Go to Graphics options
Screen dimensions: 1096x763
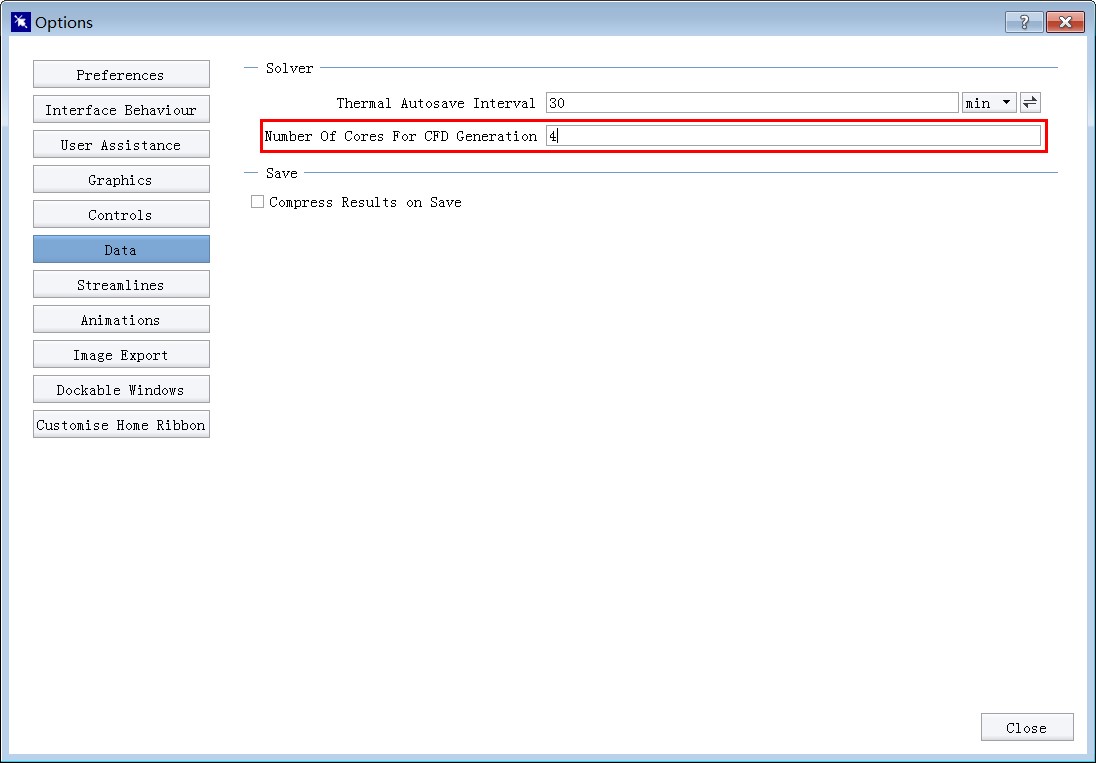pyautogui.click(x=121, y=180)
